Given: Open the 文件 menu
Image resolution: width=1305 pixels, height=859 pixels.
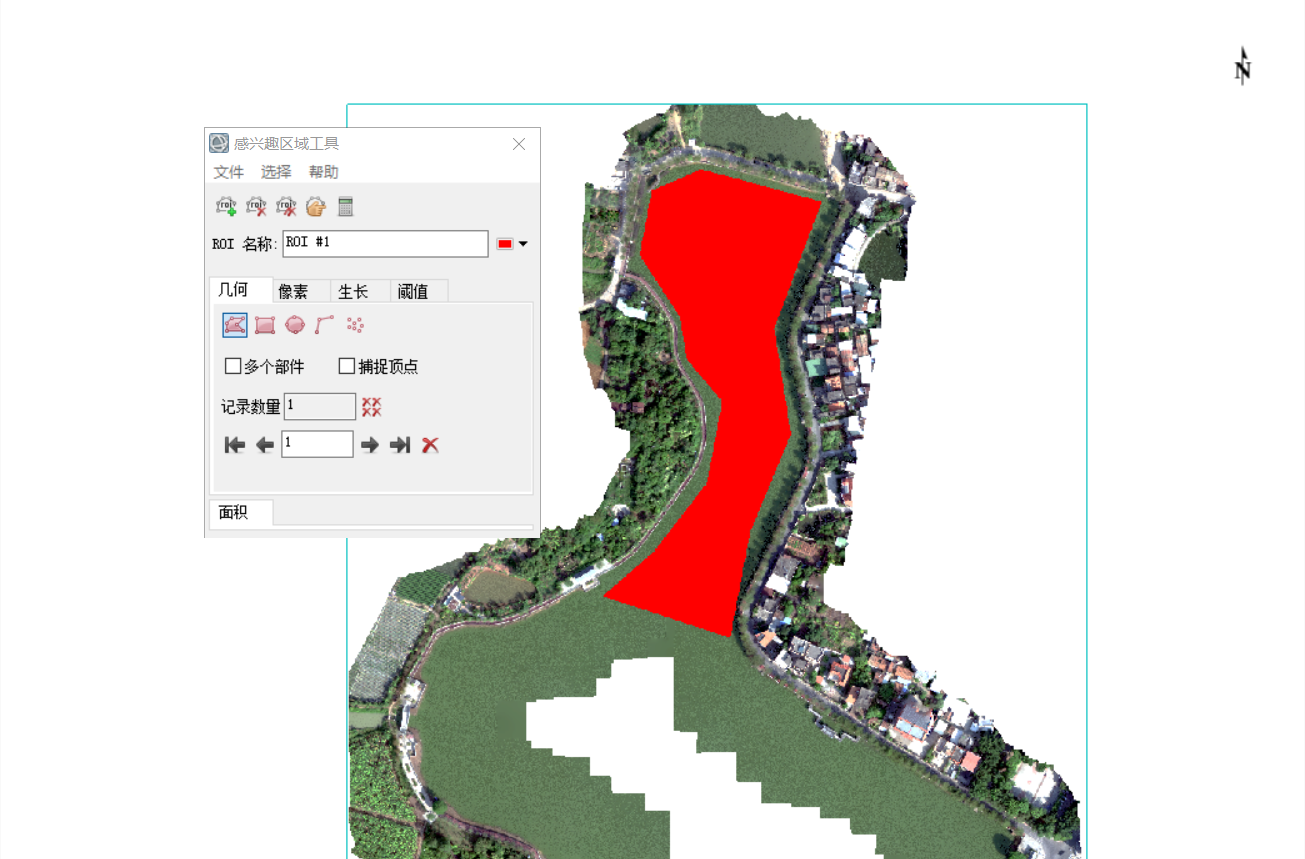Looking at the screenshot, I should pos(228,172).
